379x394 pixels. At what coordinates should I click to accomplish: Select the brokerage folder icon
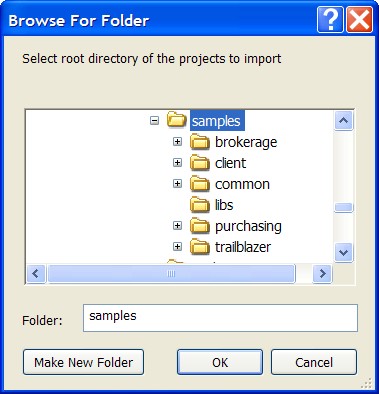pos(200,142)
